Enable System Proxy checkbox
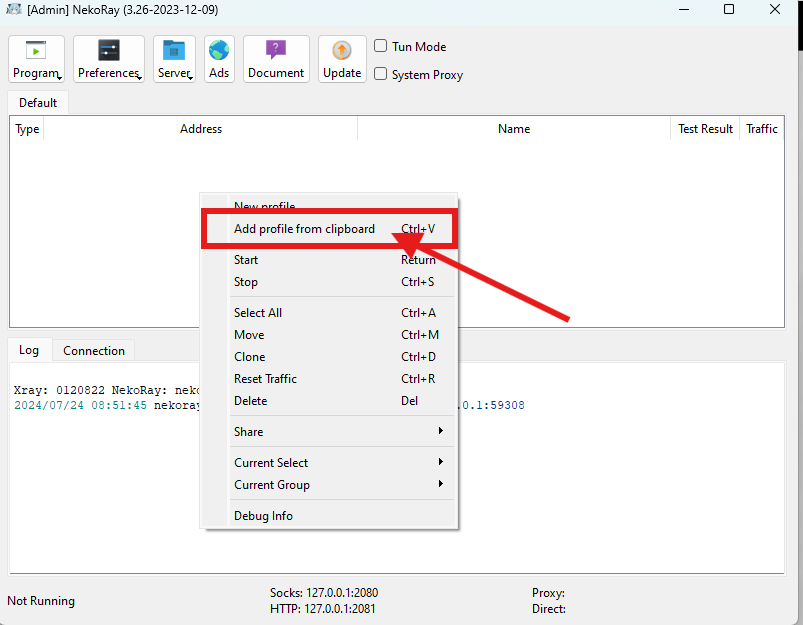 click(x=381, y=74)
